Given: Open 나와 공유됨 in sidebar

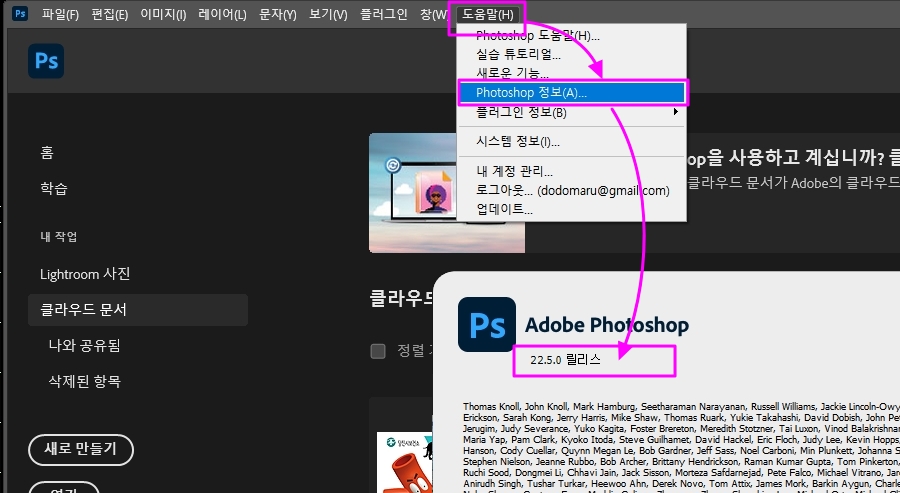Looking at the screenshot, I should [x=84, y=346].
